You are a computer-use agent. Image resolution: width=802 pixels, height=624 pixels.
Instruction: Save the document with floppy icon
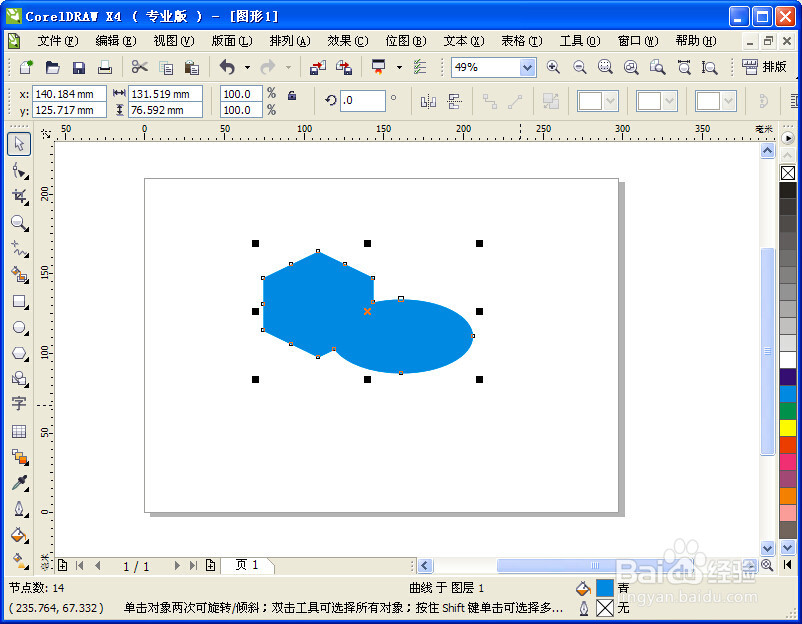click(x=79, y=67)
